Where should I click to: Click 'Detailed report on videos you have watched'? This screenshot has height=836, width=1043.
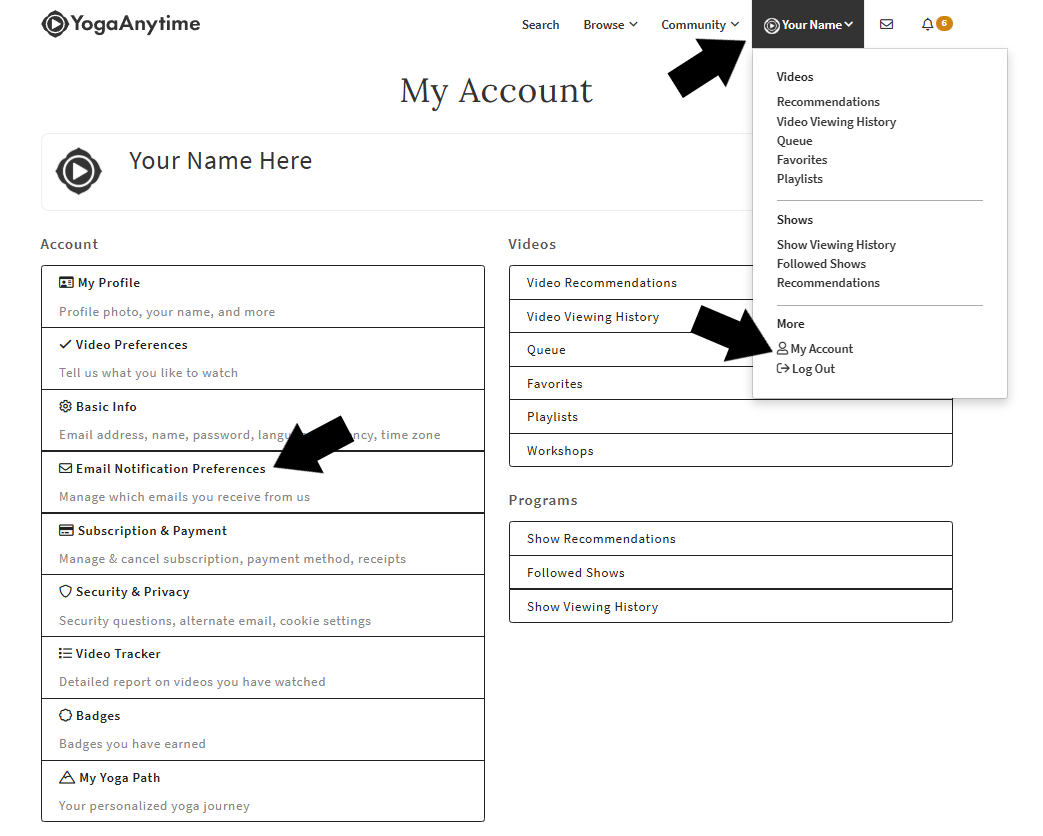[x=192, y=682]
